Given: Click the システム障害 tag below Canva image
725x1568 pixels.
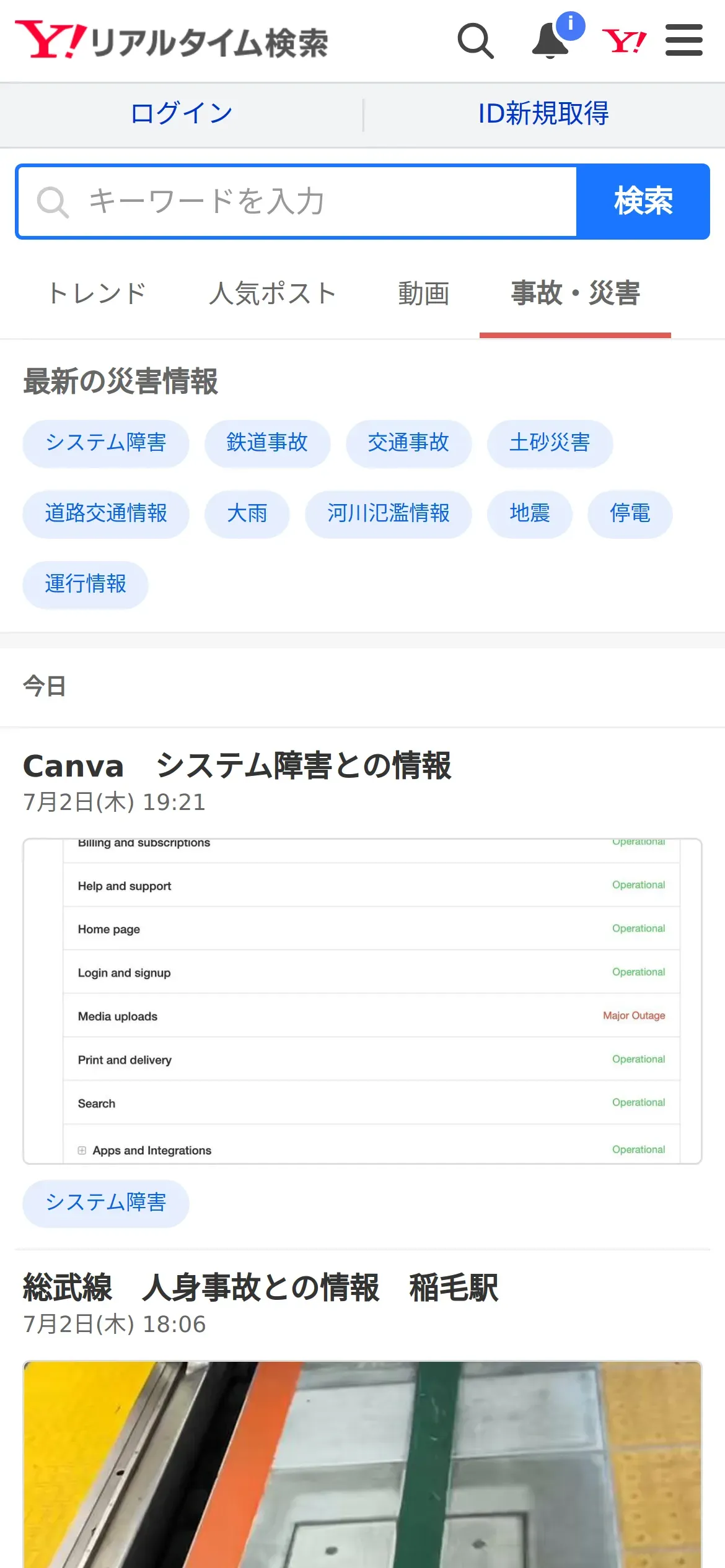Looking at the screenshot, I should click(x=106, y=1203).
